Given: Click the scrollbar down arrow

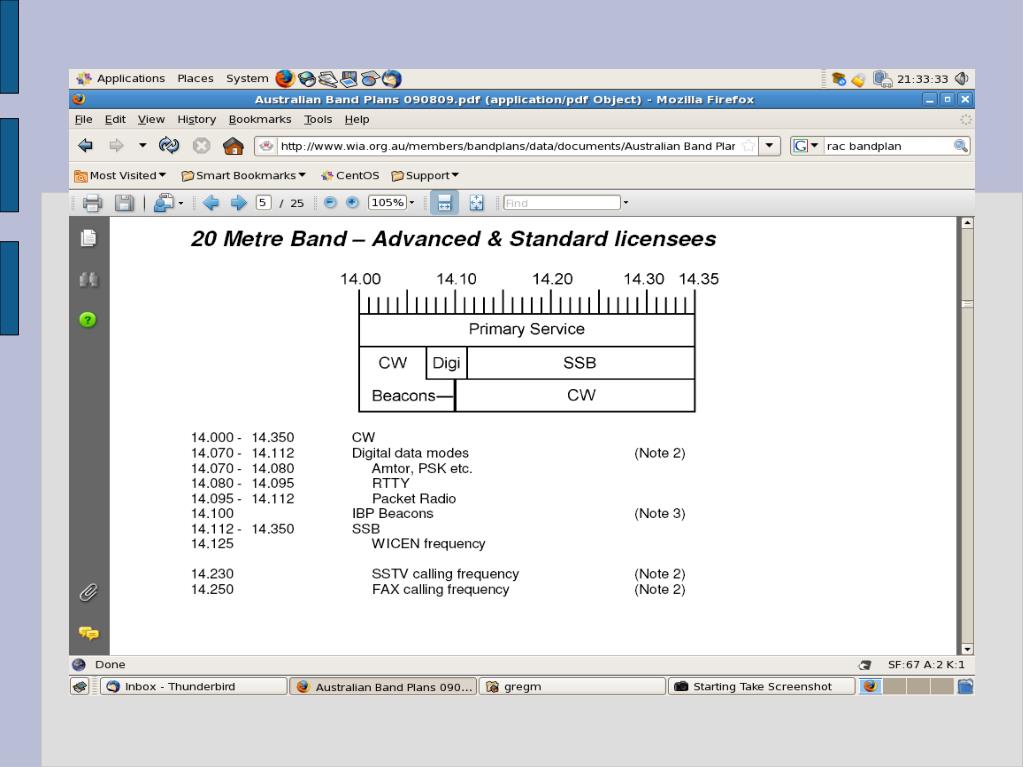Looking at the screenshot, I should click(x=967, y=649).
